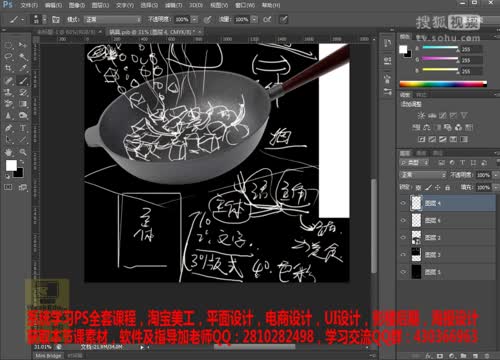The height and width of the screenshot is (360, 500).
Task: Open brush mode 模式 dropdown in options bar
Action: coord(113,20)
